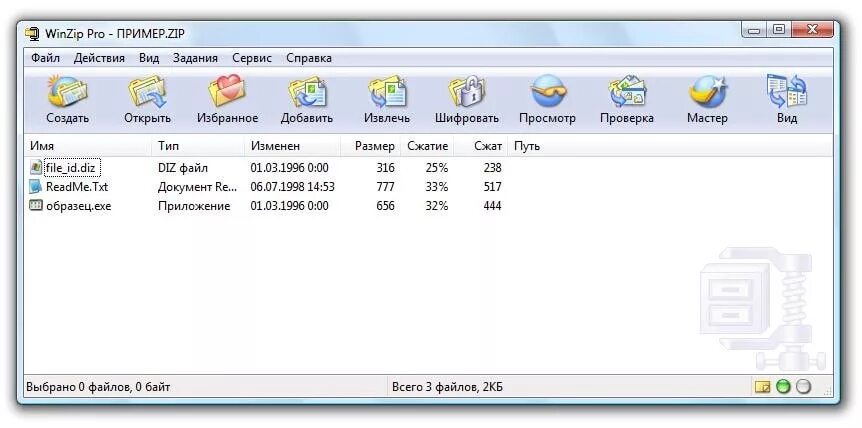Click the Вид toolbar icon

(x=787, y=91)
